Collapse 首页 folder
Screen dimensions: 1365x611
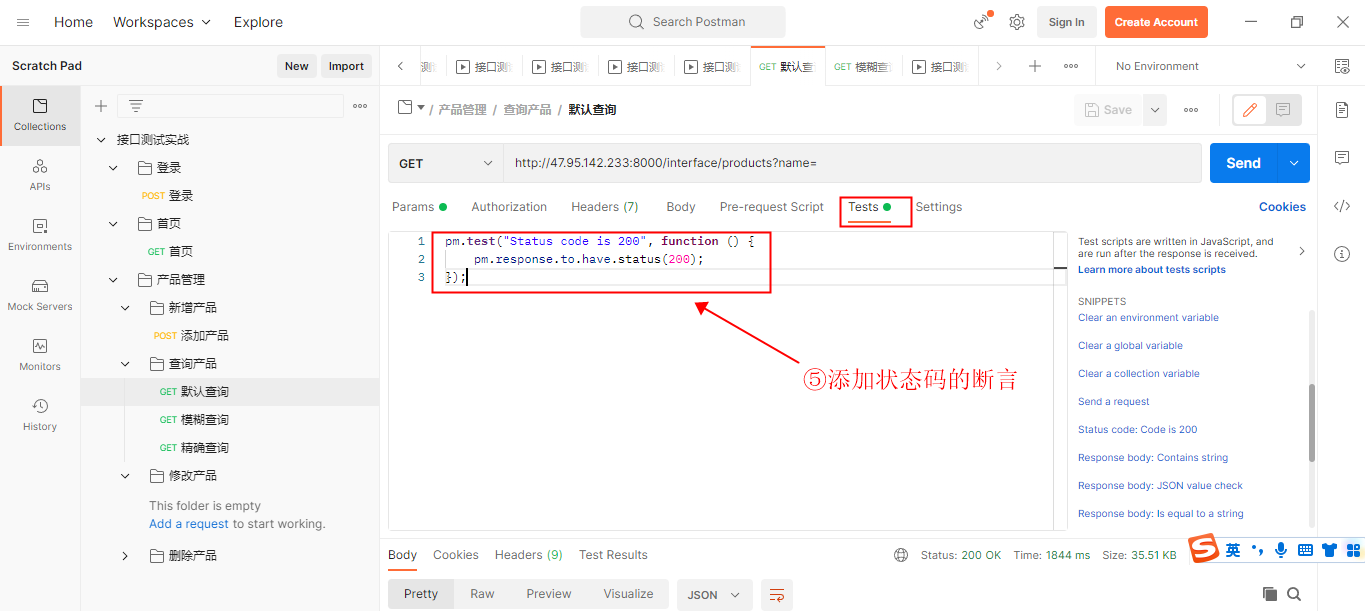coord(113,224)
